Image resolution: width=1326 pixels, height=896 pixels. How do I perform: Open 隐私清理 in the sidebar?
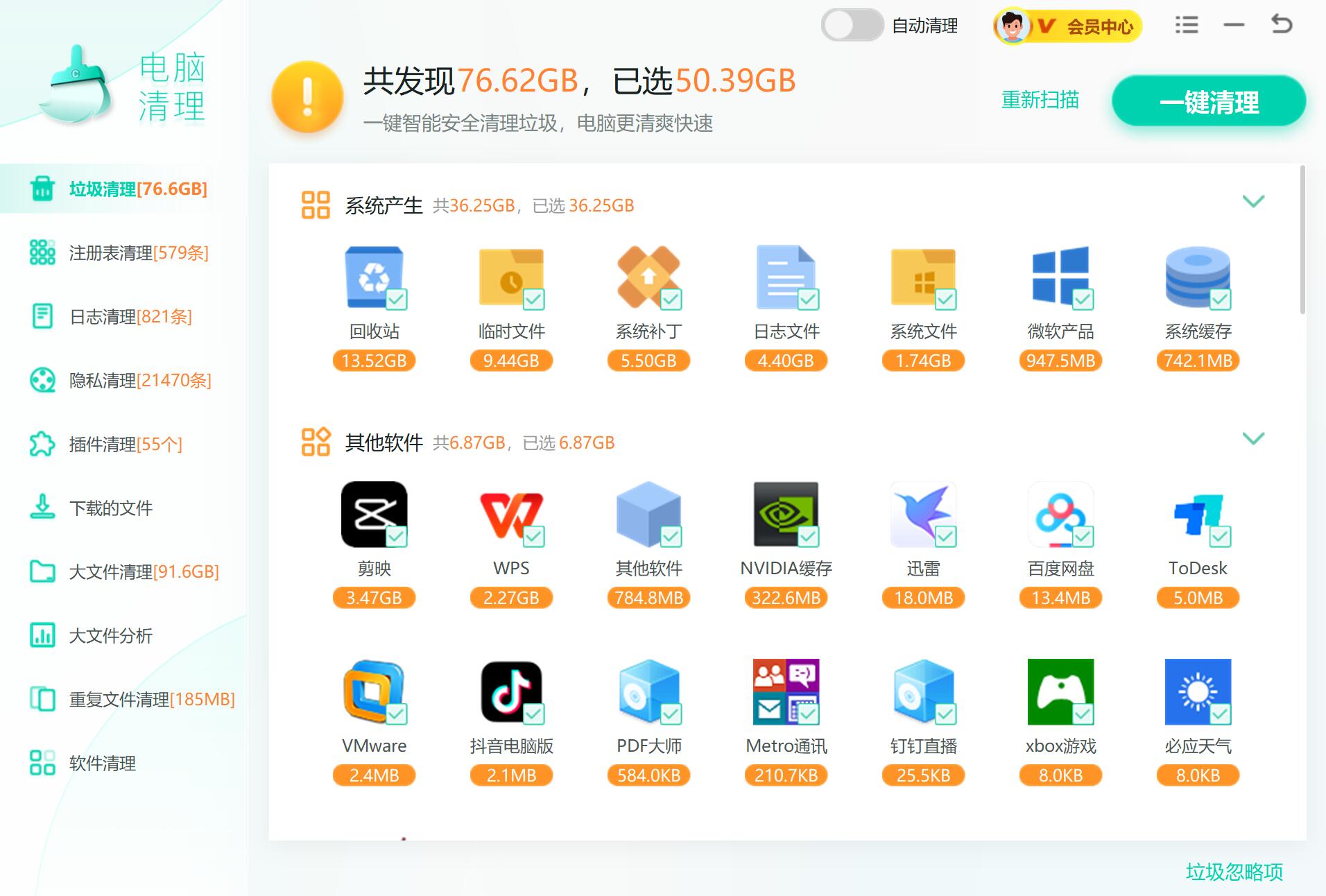[123, 380]
